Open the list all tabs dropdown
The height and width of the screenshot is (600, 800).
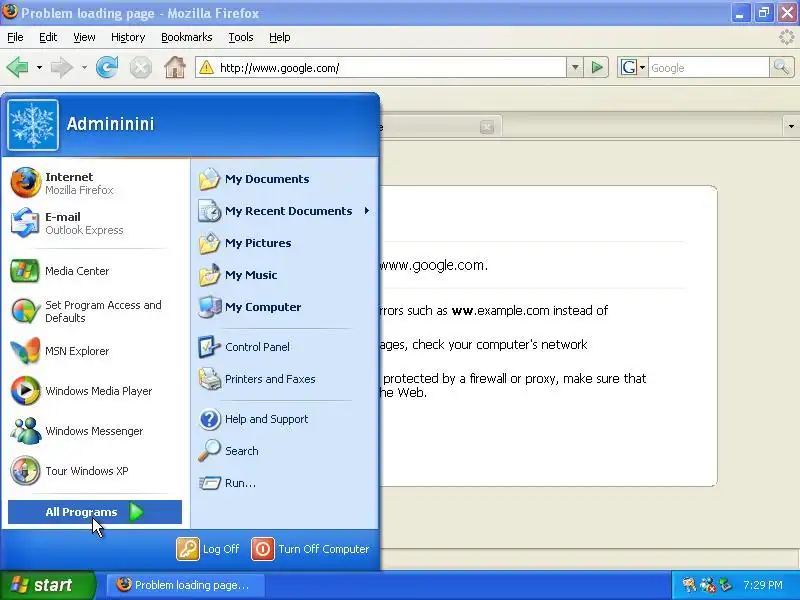click(791, 126)
